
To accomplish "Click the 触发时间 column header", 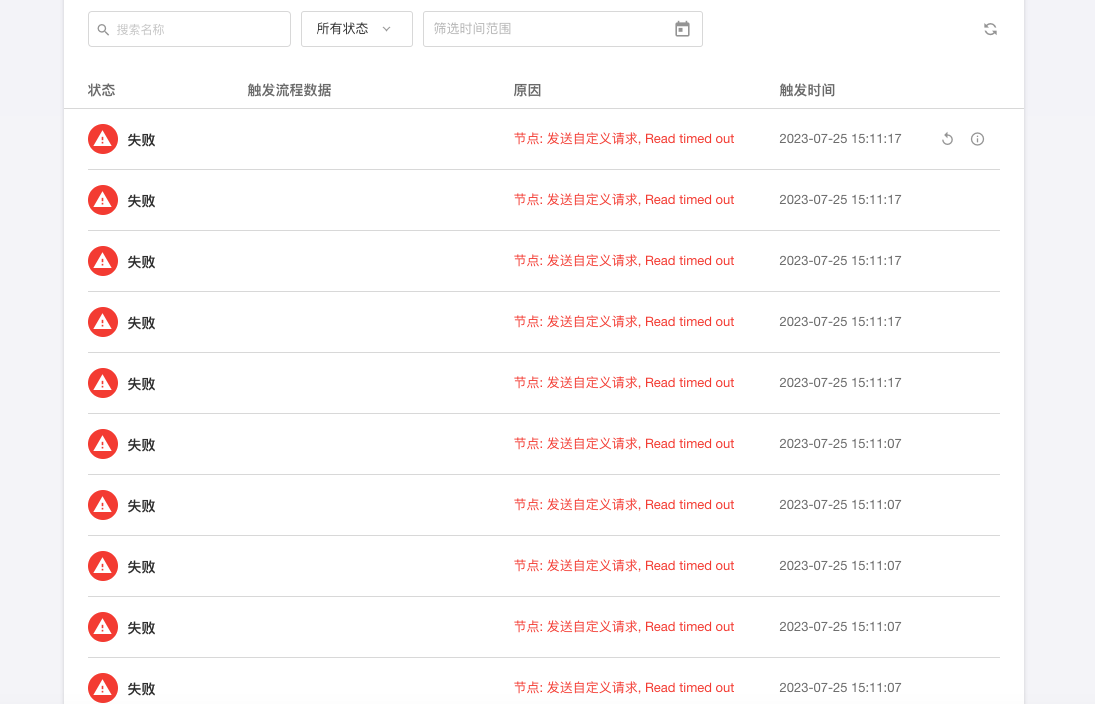I will pos(807,90).
